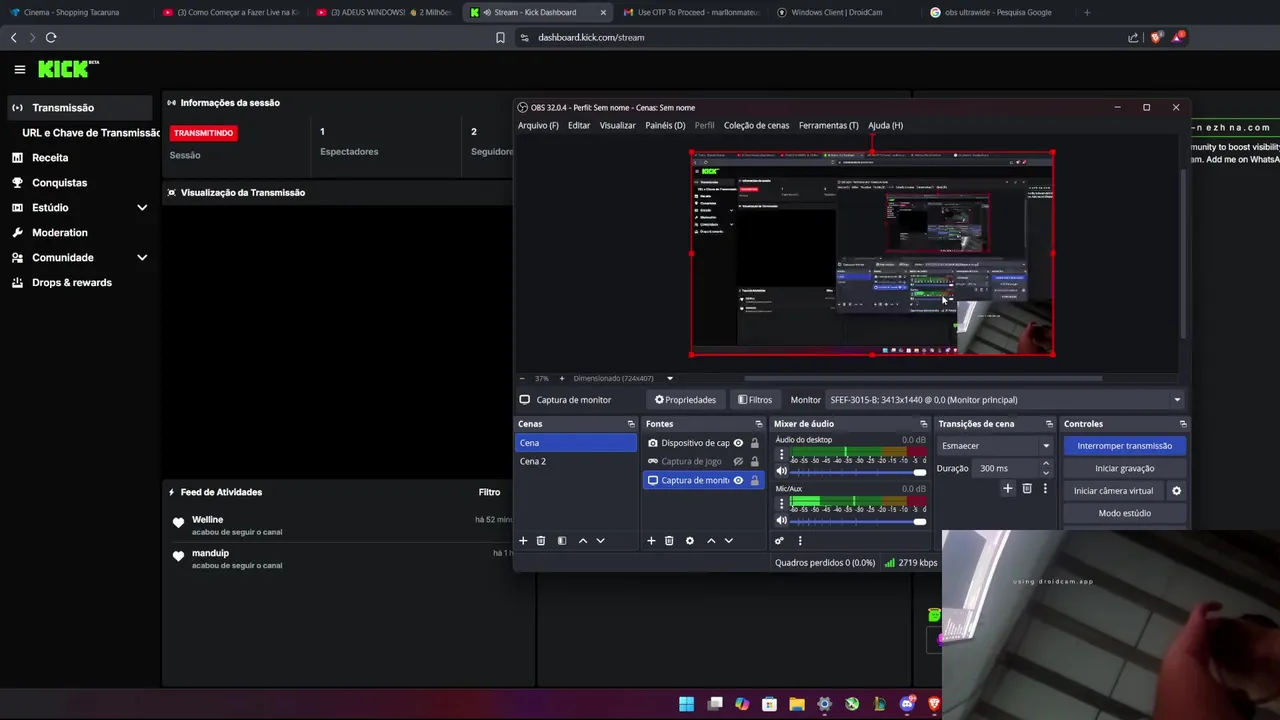Expand the Estúdio sidebar section
1280x720 pixels.
coord(142,208)
